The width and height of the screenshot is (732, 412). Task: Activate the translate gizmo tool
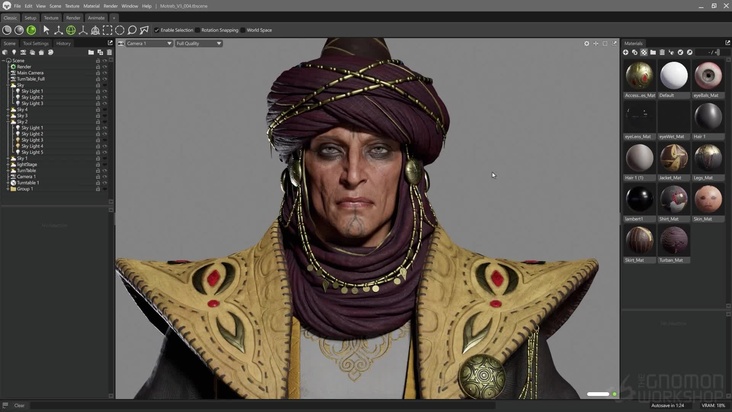click(58, 30)
